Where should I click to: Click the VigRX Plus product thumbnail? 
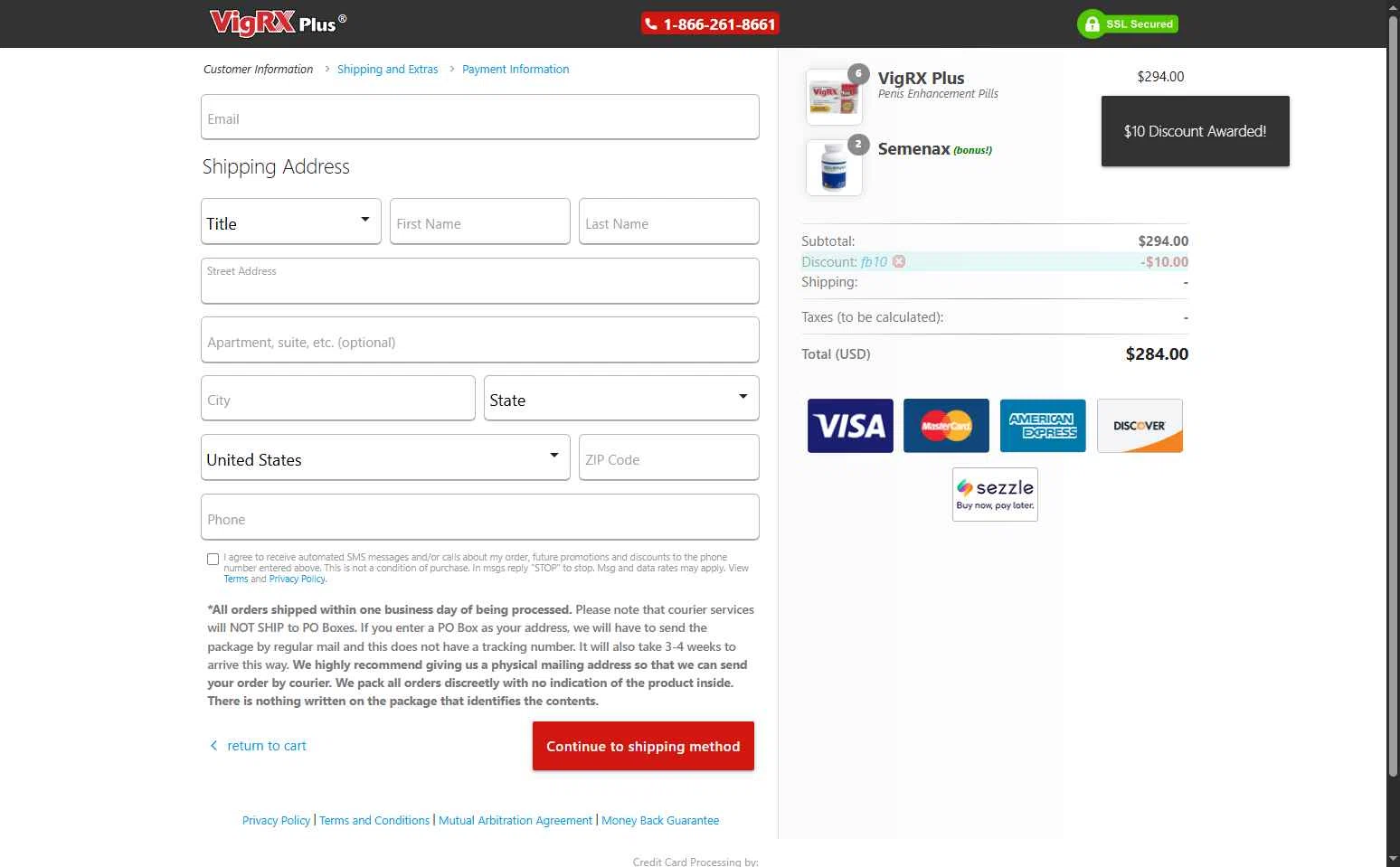point(834,97)
